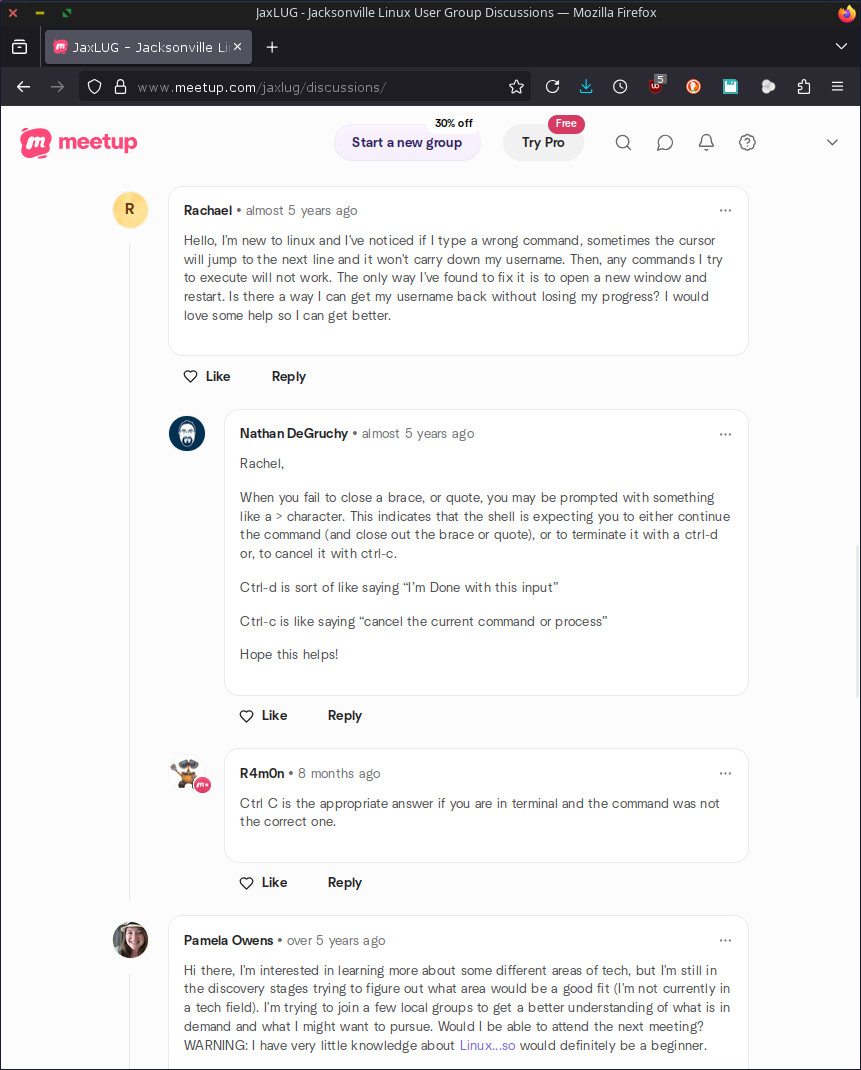Viewport: 861px width, 1070px height.
Task: Open Firefox downloads panel
Action: click(x=586, y=87)
